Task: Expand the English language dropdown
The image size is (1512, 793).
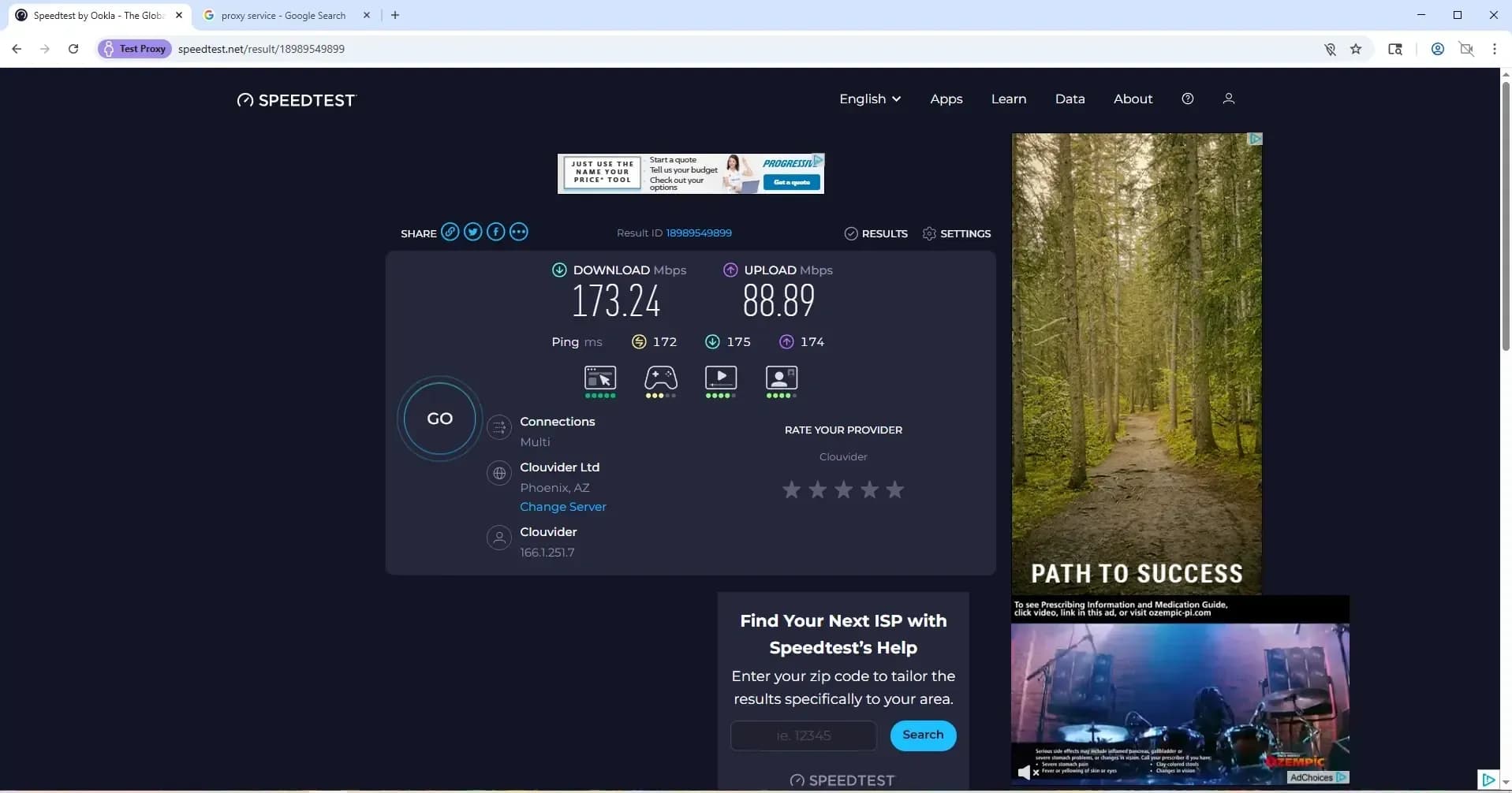Action: tap(868, 98)
